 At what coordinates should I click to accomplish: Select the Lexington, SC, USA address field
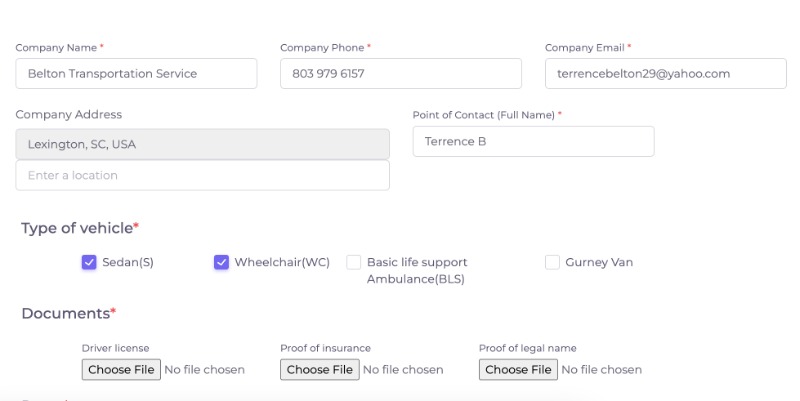pyautogui.click(x=203, y=144)
